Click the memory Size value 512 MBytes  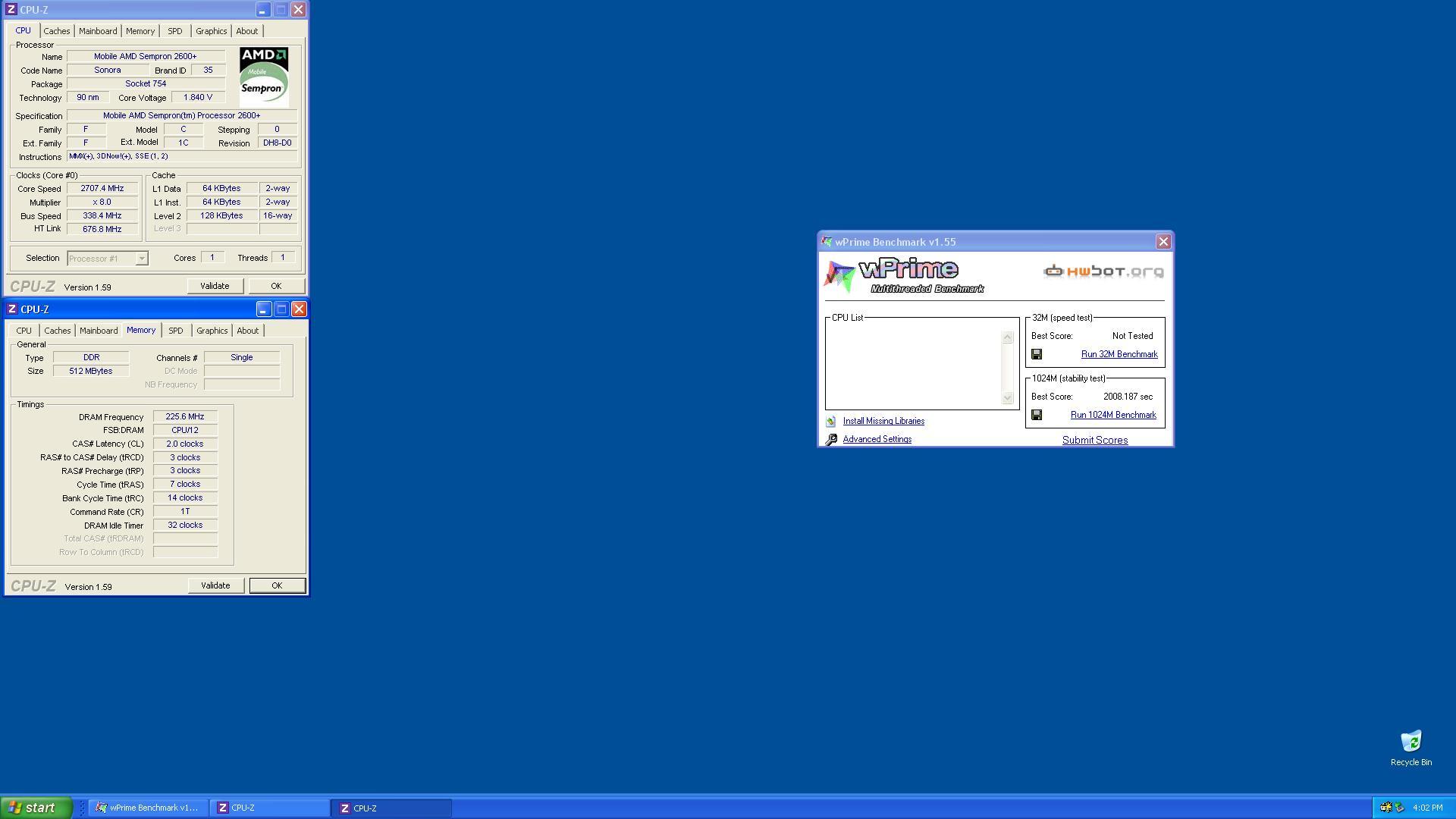[91, 371]
